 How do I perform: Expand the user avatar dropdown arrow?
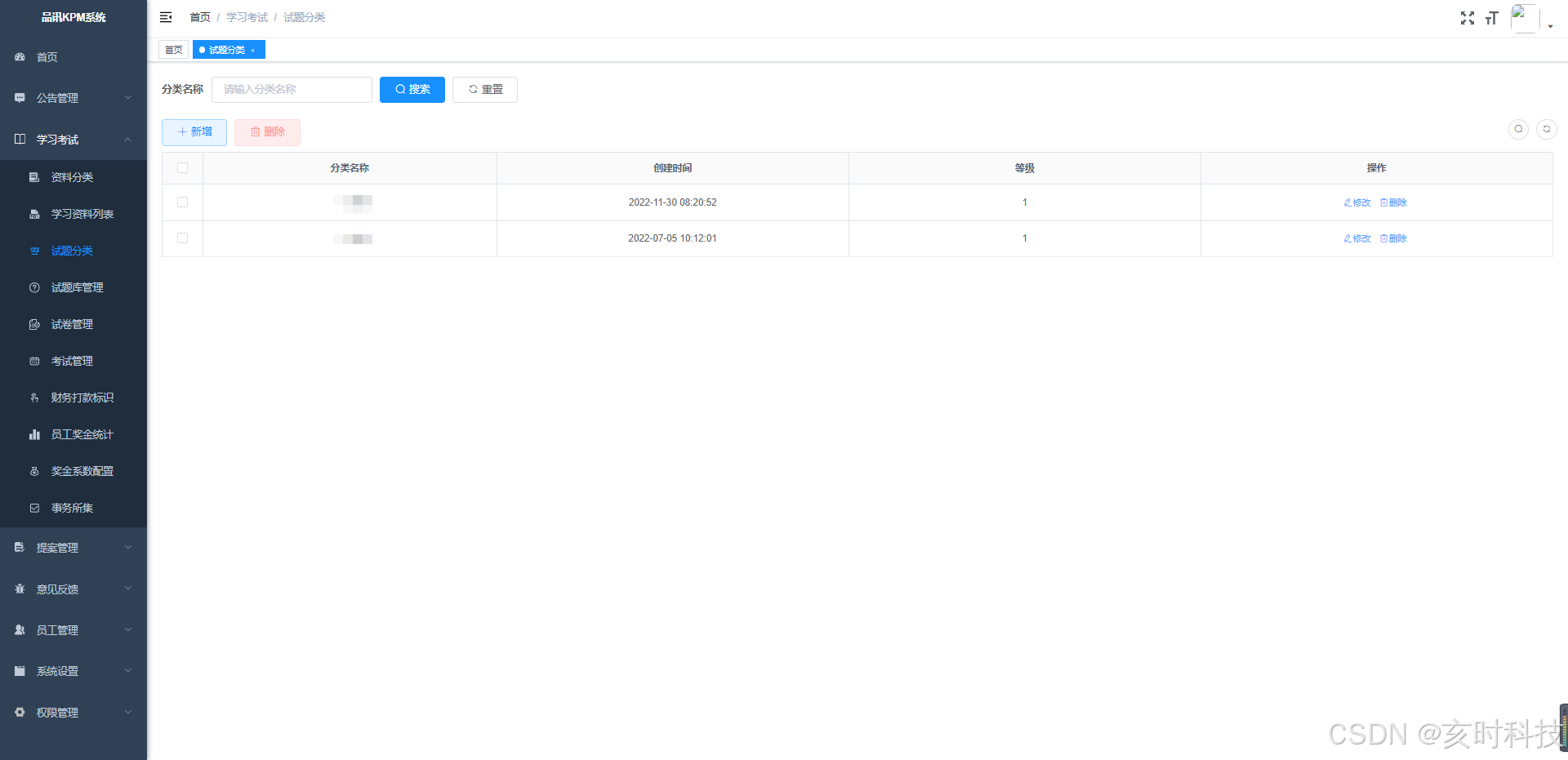click(1550, 26)
